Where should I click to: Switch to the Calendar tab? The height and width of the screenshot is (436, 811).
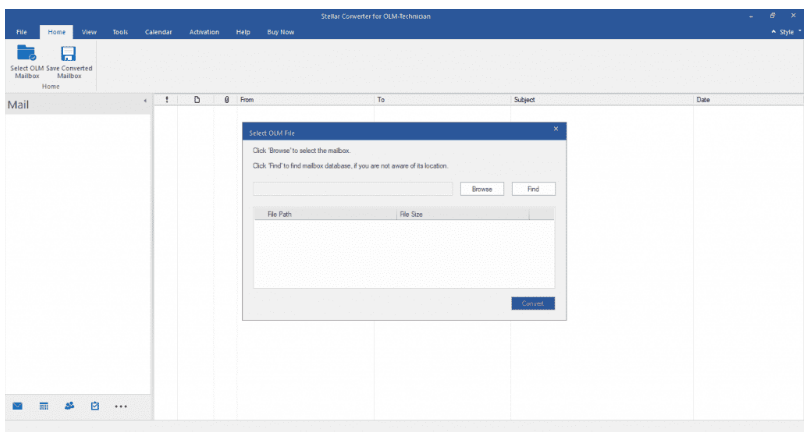(158, 32)
